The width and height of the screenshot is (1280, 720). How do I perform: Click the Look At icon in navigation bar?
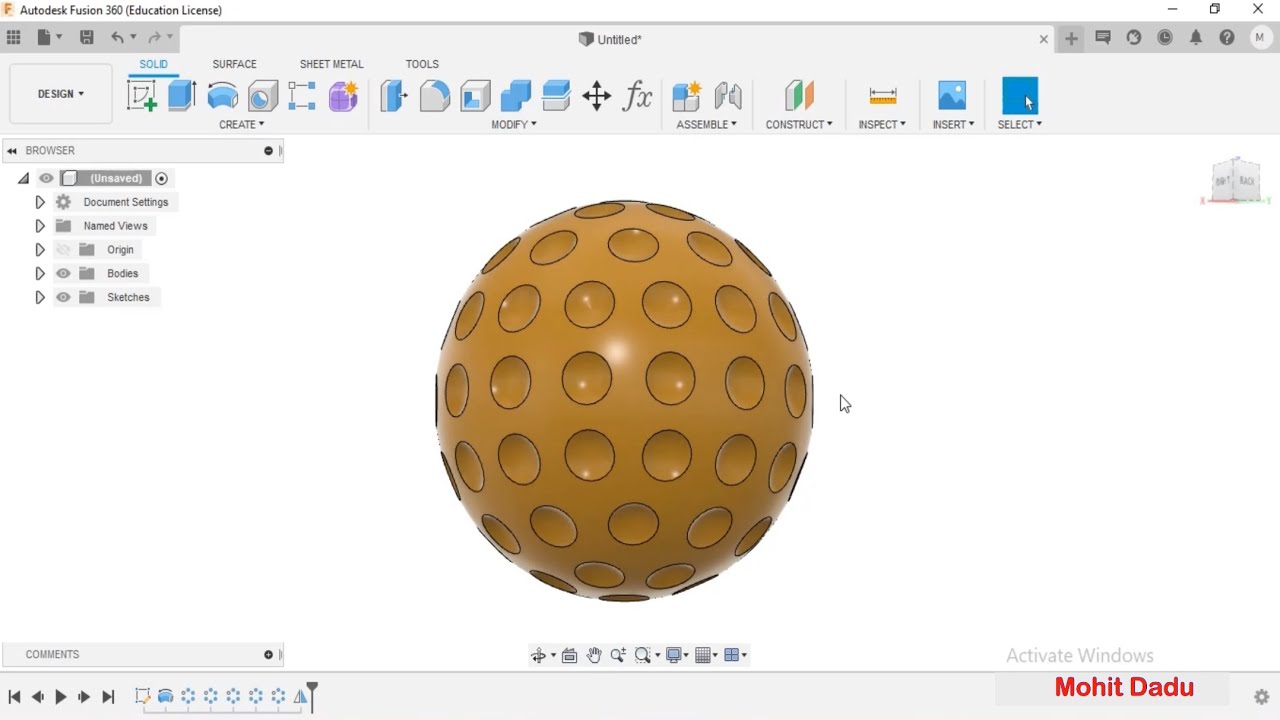[x=569, y=655]
